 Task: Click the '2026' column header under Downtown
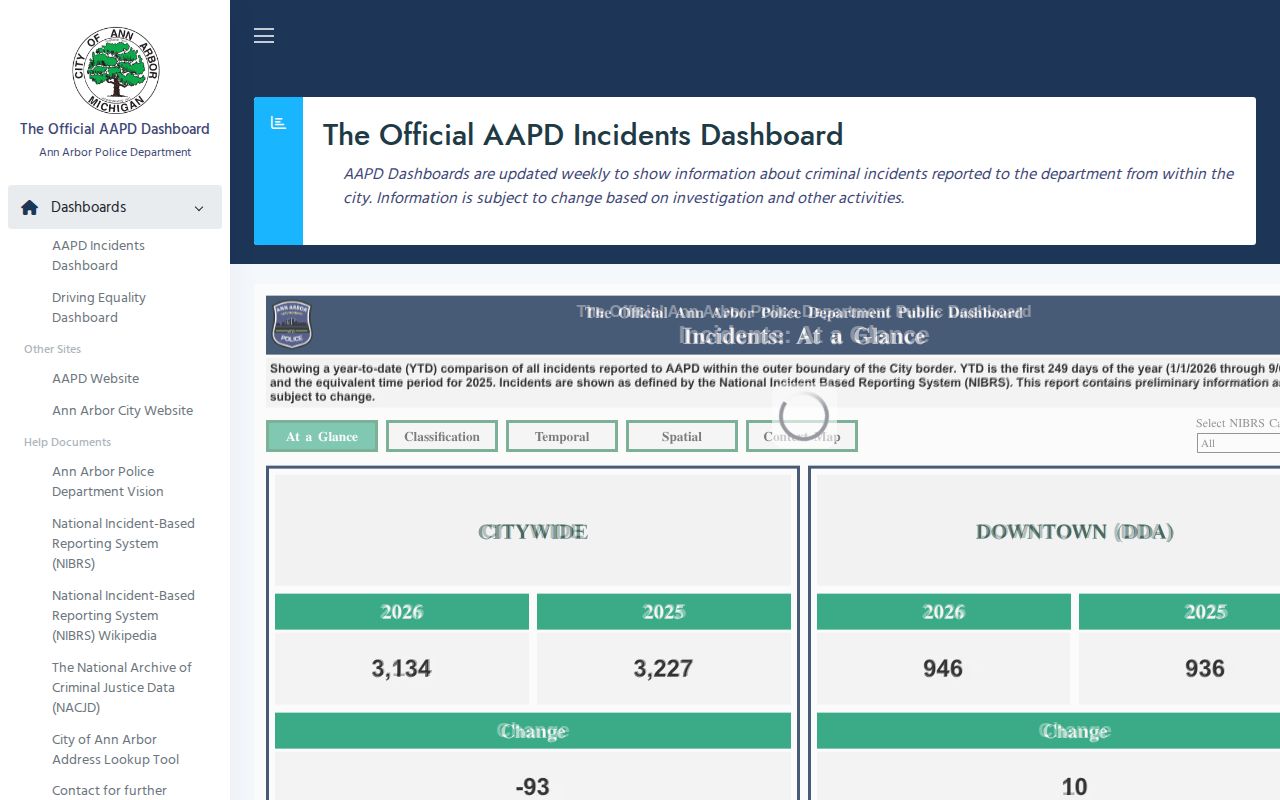[944, 612]
